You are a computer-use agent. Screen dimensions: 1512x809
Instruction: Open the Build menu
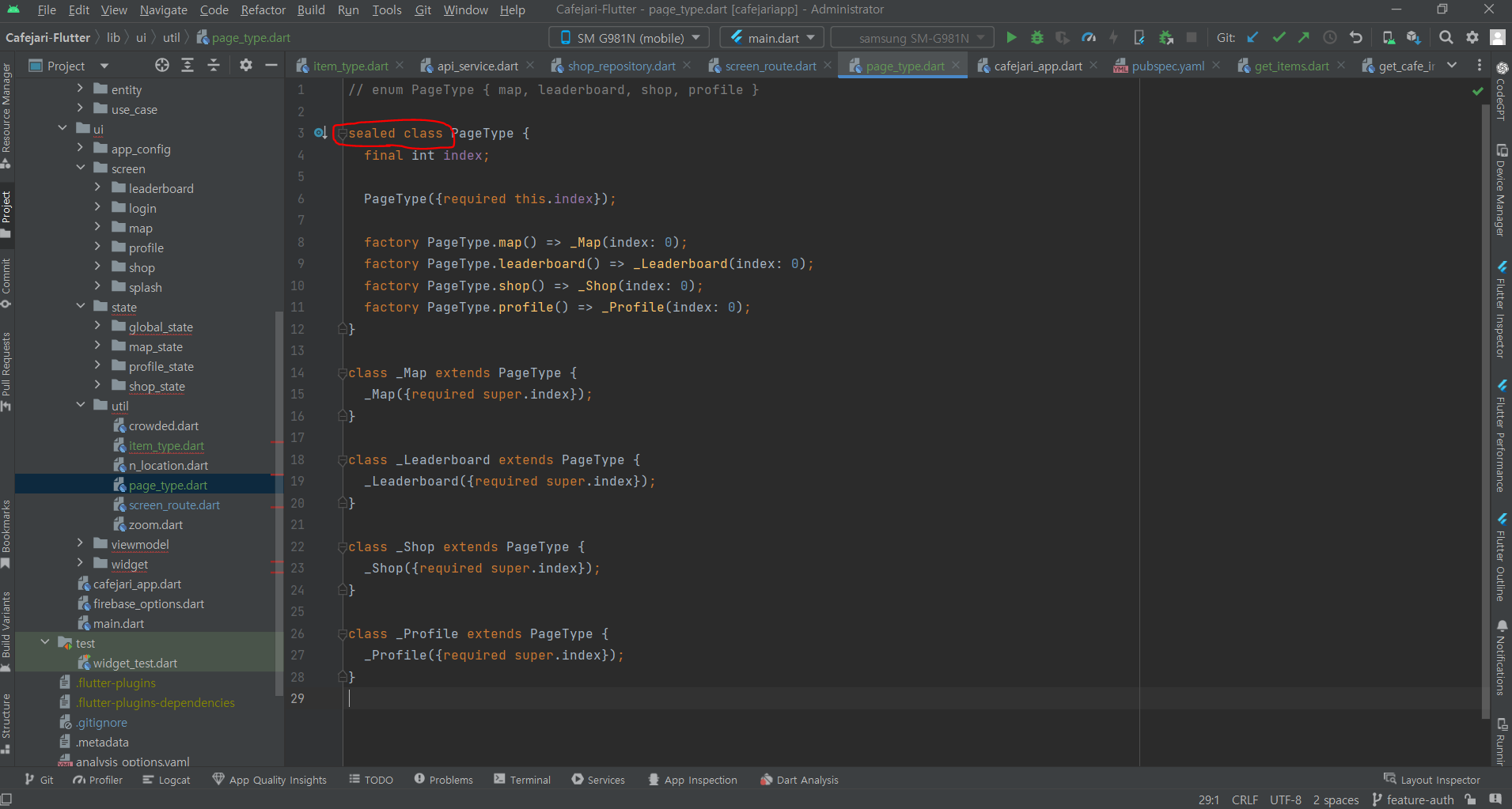tap(311, 9)
